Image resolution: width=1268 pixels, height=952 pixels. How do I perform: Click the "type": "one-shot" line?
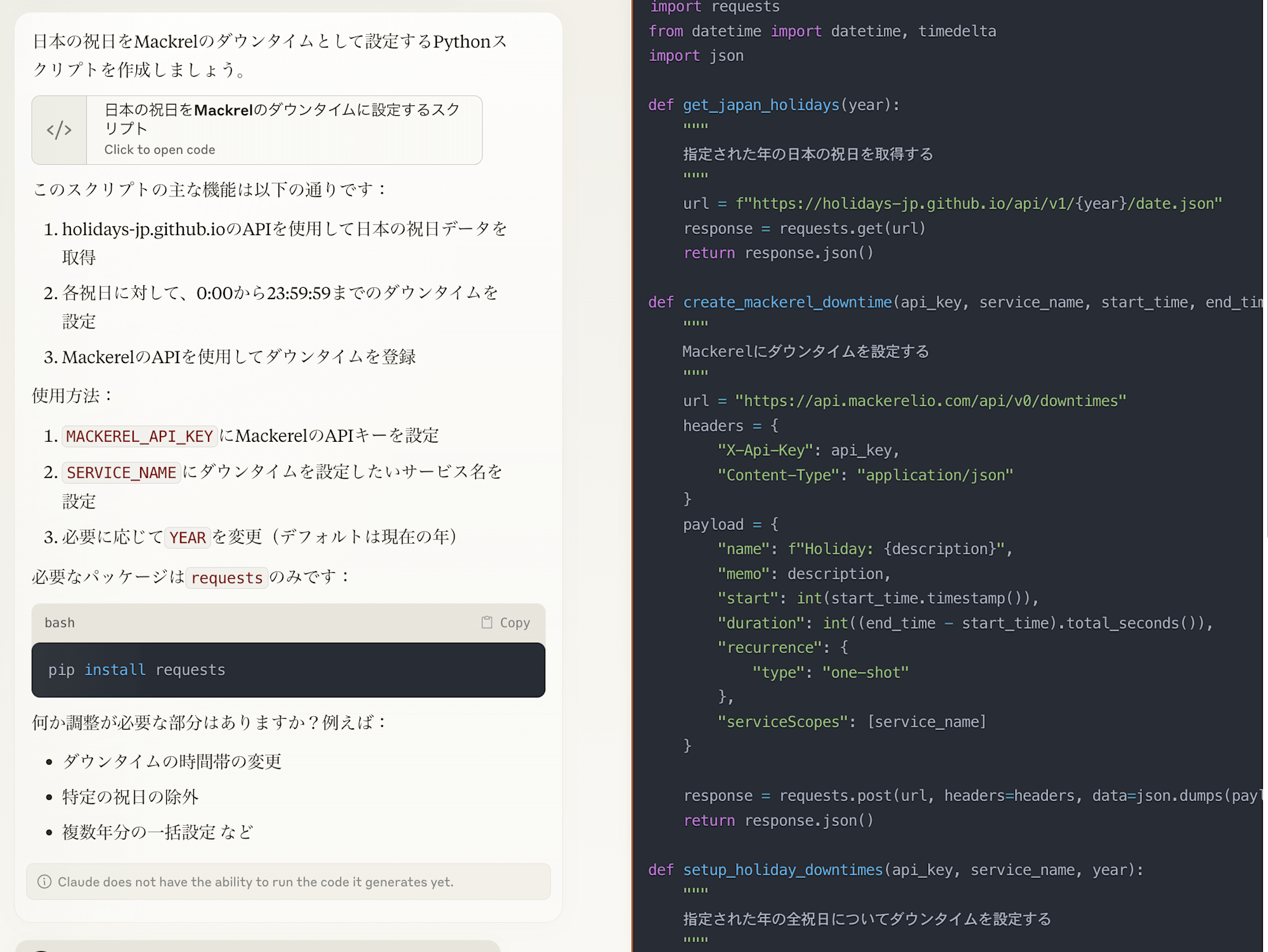pos(831,672)
